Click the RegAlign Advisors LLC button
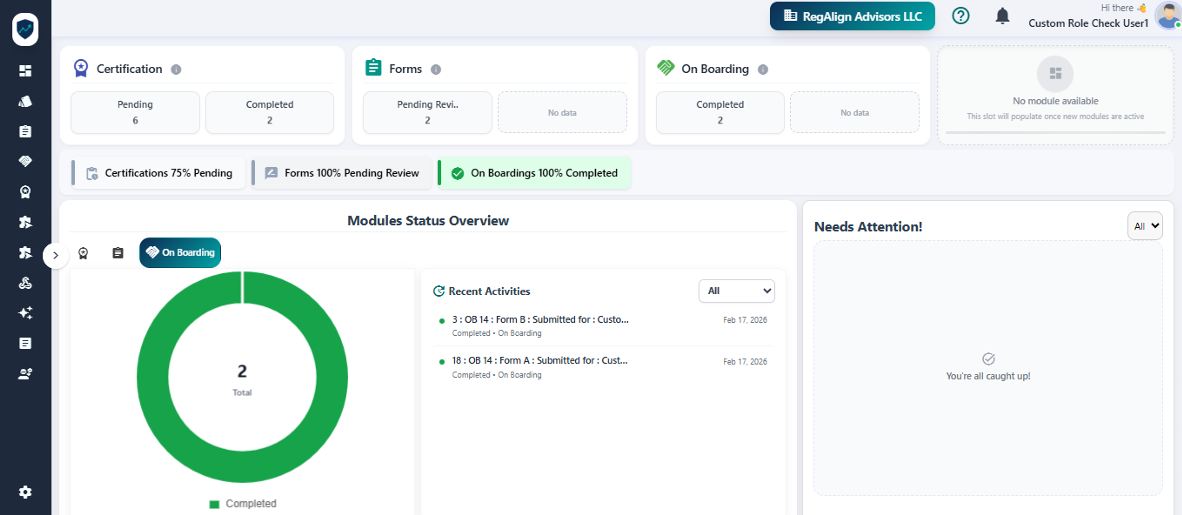Screen dimensions: 1182x515 click(x=853, y=16)
